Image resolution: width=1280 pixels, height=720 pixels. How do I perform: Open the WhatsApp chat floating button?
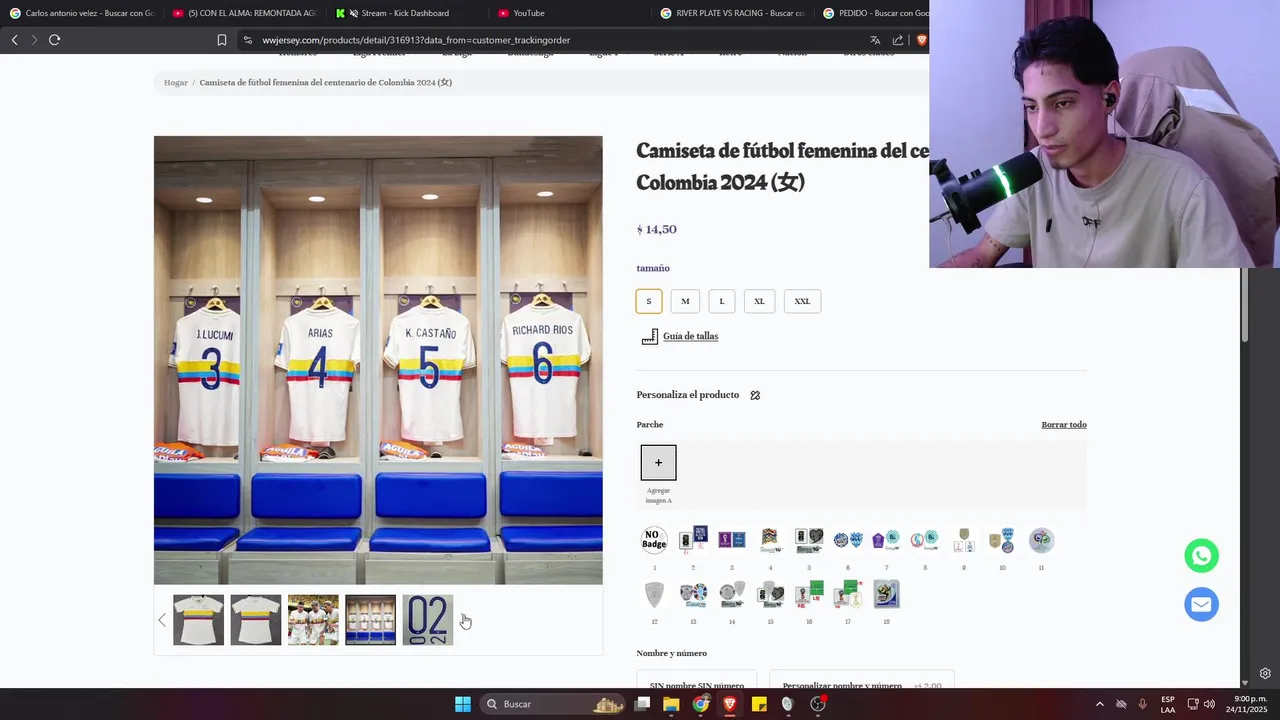pos(1201,556)
